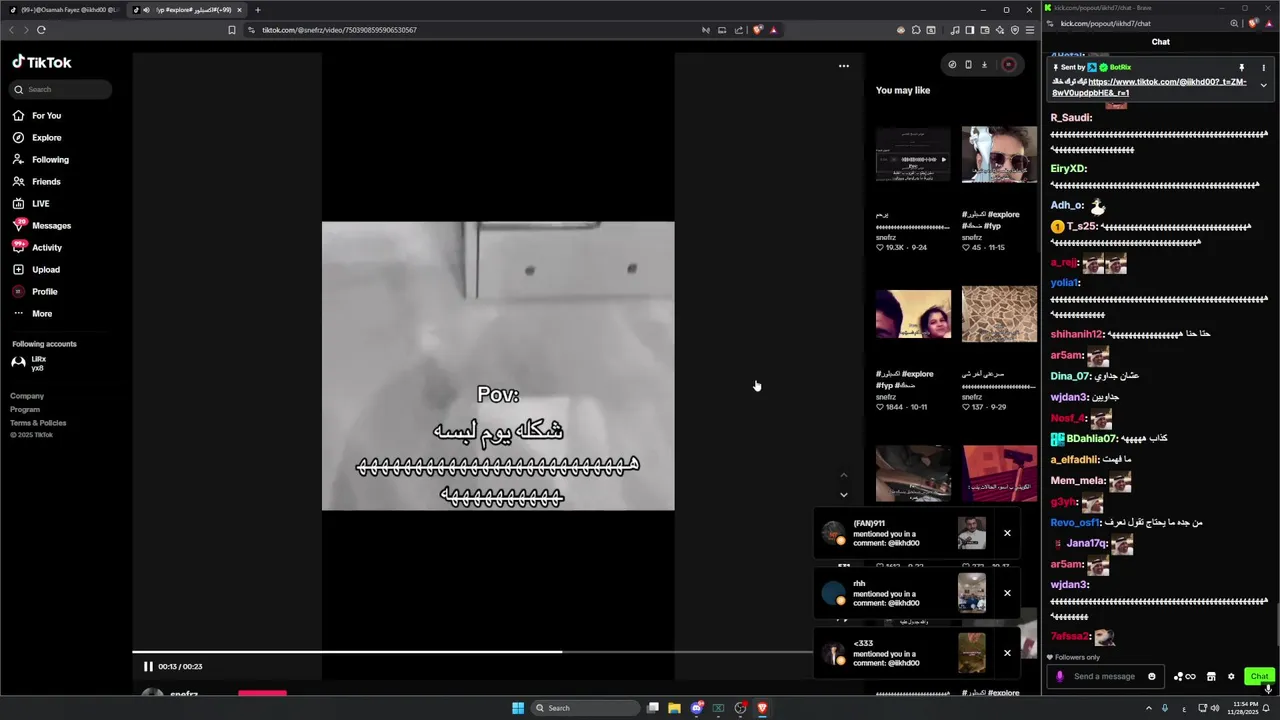Click the compass icon in top-right pill
1280x720 pixels.
(x=952, y=65)
